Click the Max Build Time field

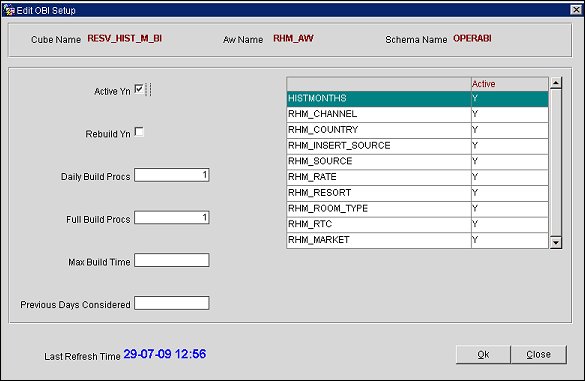click(172, 260)
